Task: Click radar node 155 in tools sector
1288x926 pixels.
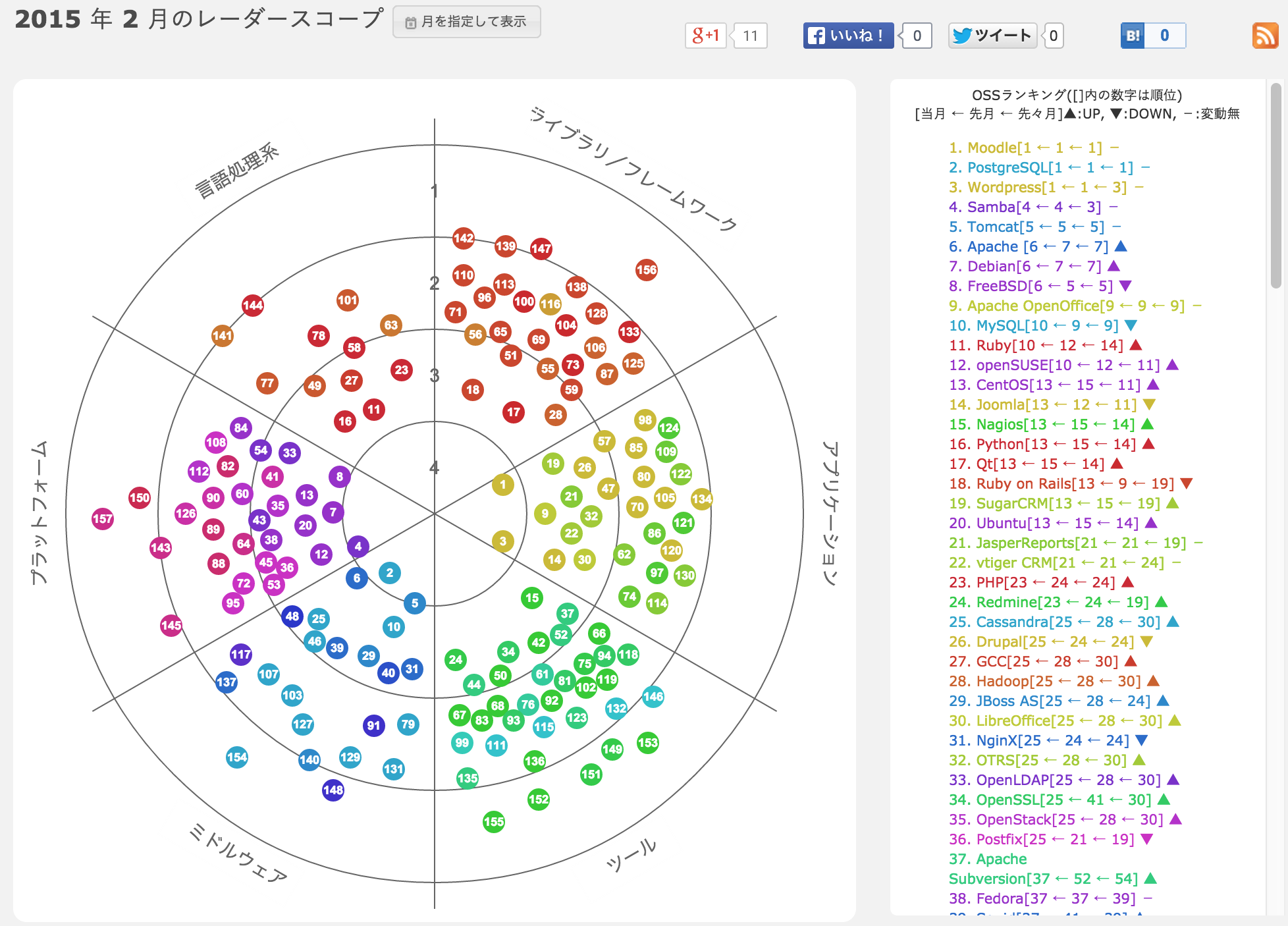Action: coord(494,821)
